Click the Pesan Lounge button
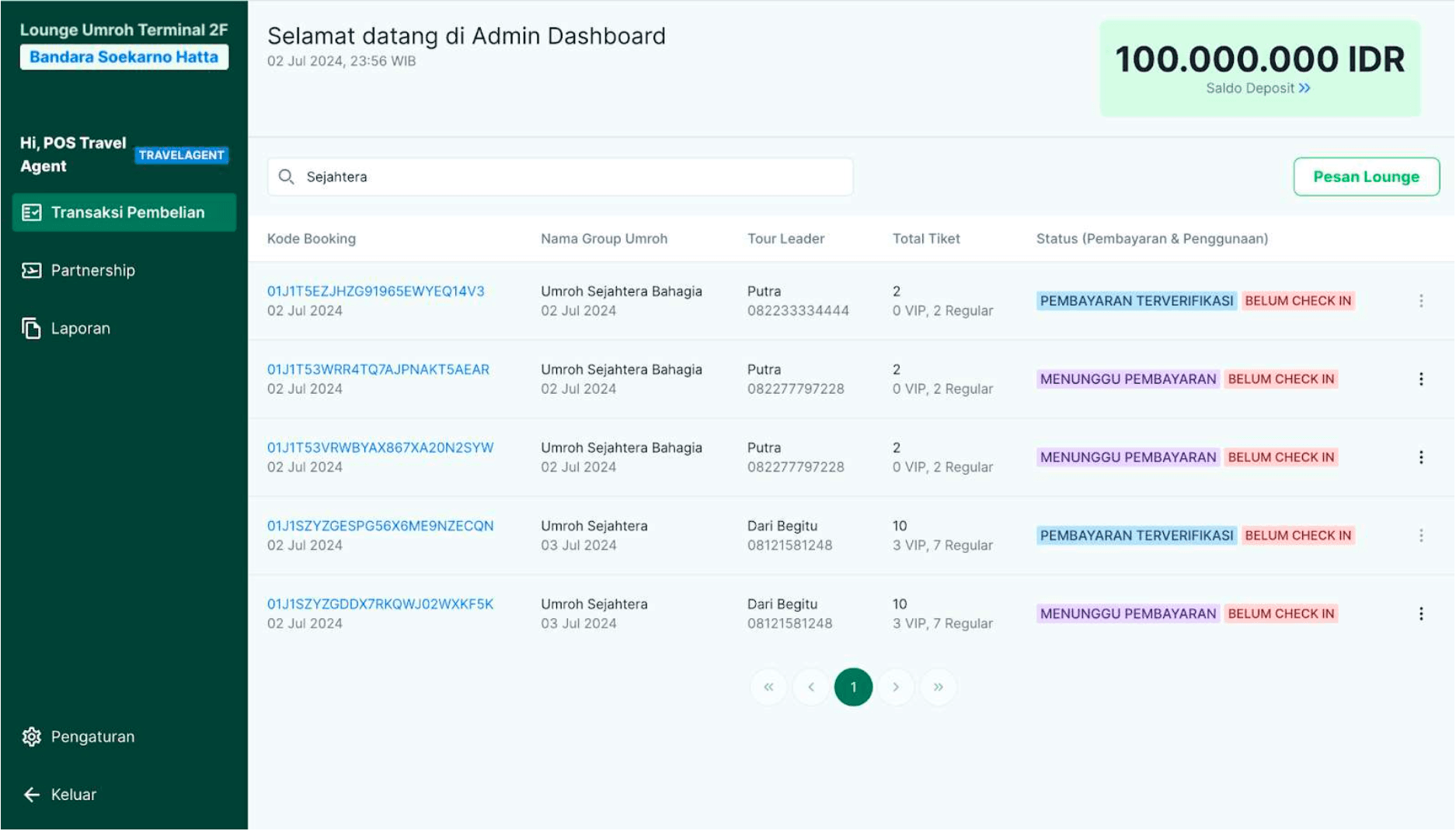 coord(1366,177)
